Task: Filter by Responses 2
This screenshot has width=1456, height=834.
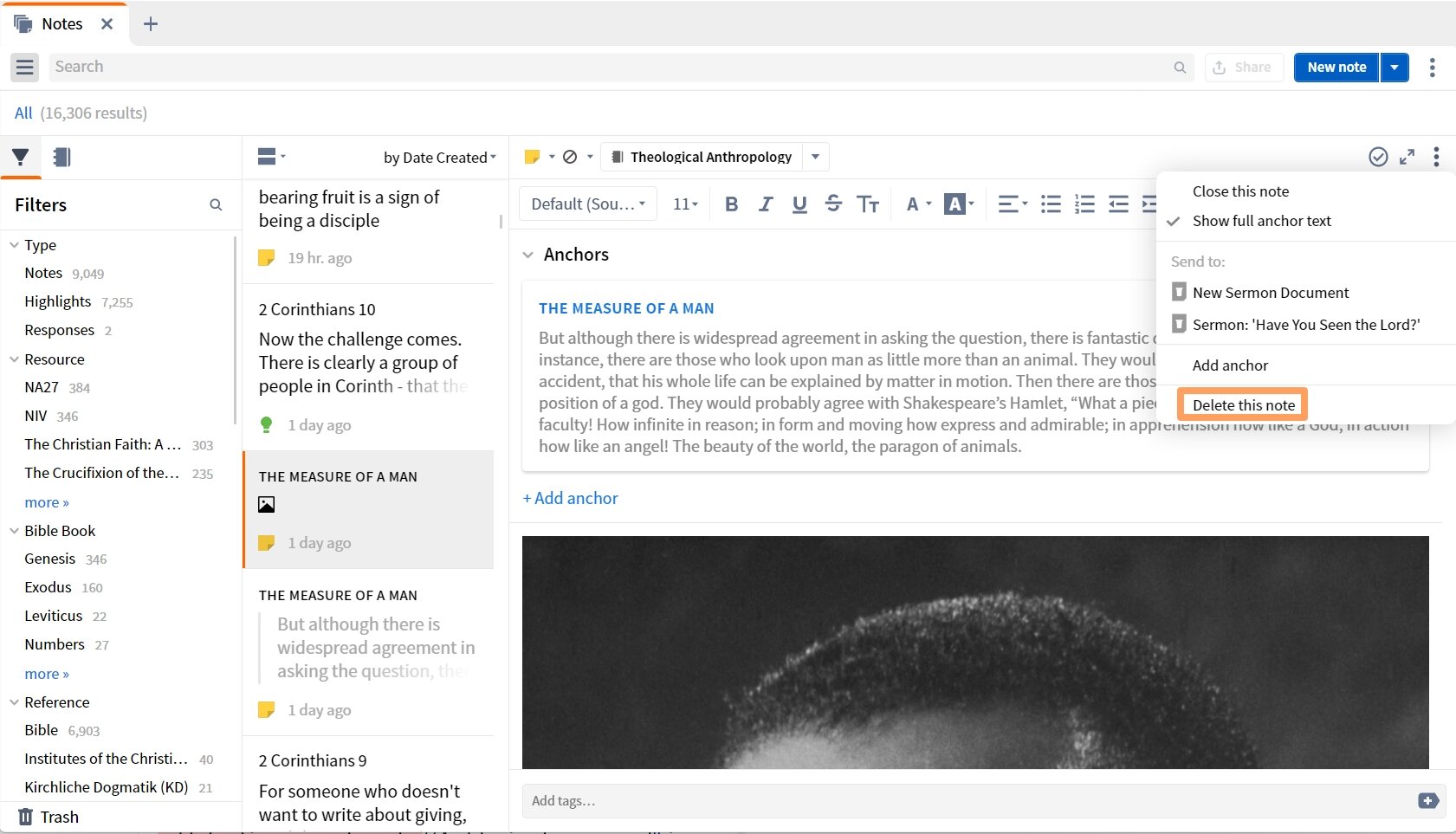Action: coord(68,330)
